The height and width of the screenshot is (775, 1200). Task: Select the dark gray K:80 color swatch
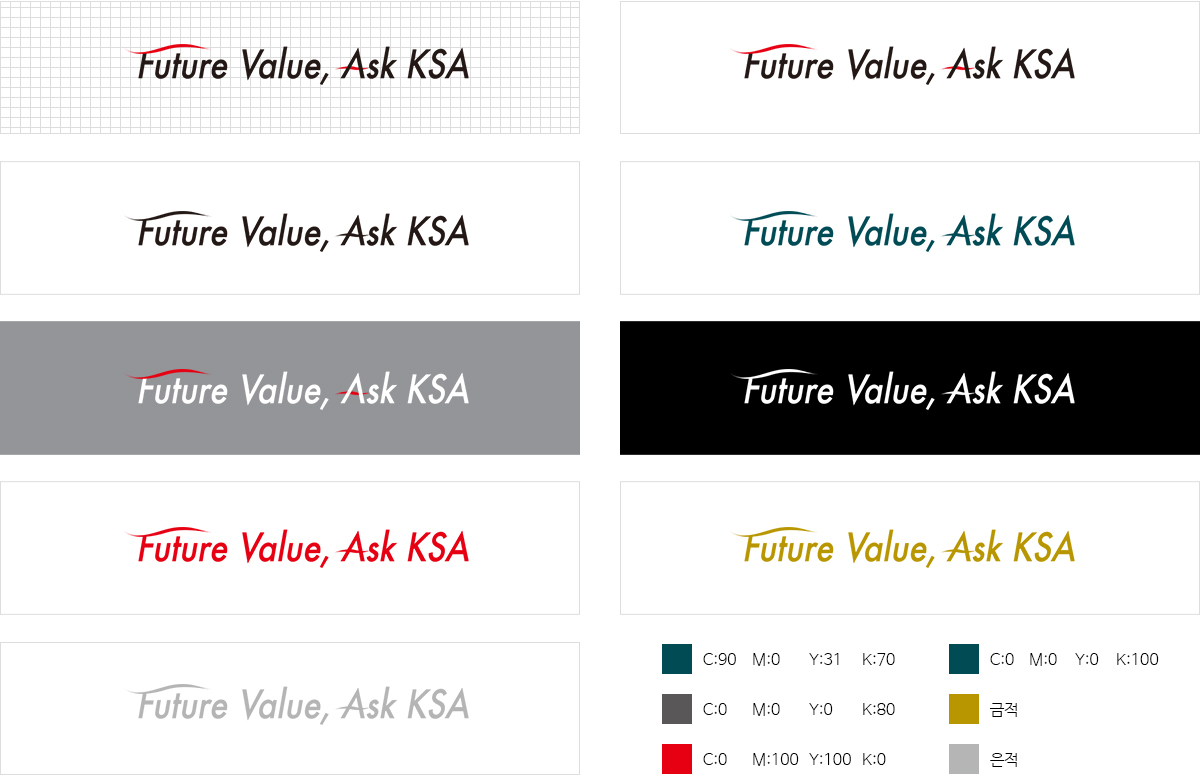677,709
